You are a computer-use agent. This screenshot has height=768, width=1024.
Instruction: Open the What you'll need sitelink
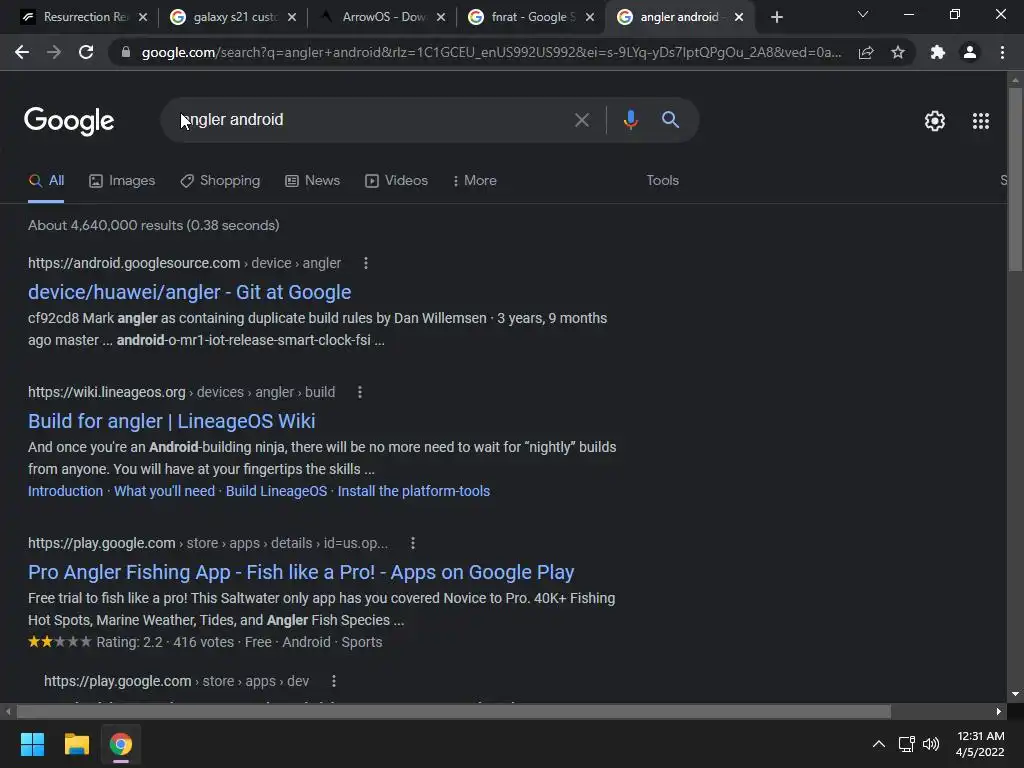(165, 491)
